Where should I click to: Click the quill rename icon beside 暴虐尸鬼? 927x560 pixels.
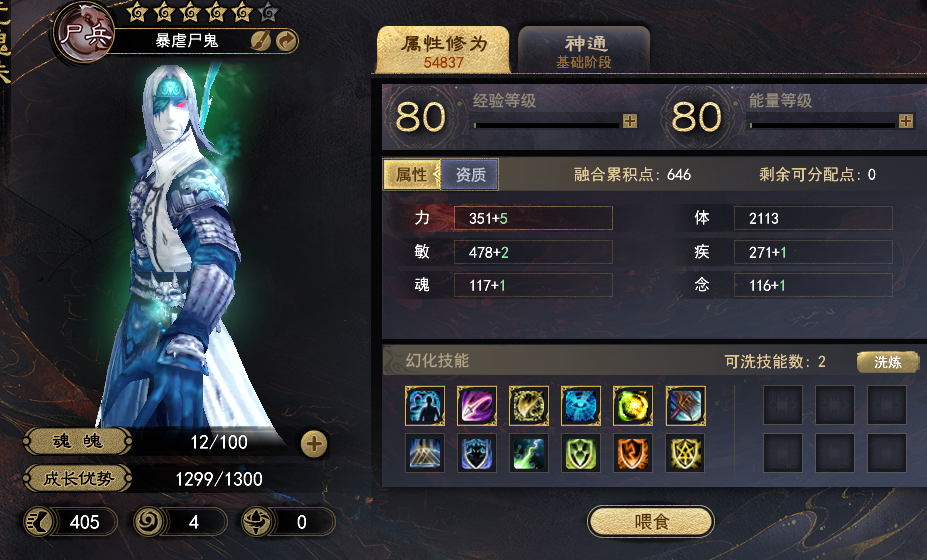(x=260, y=41)
